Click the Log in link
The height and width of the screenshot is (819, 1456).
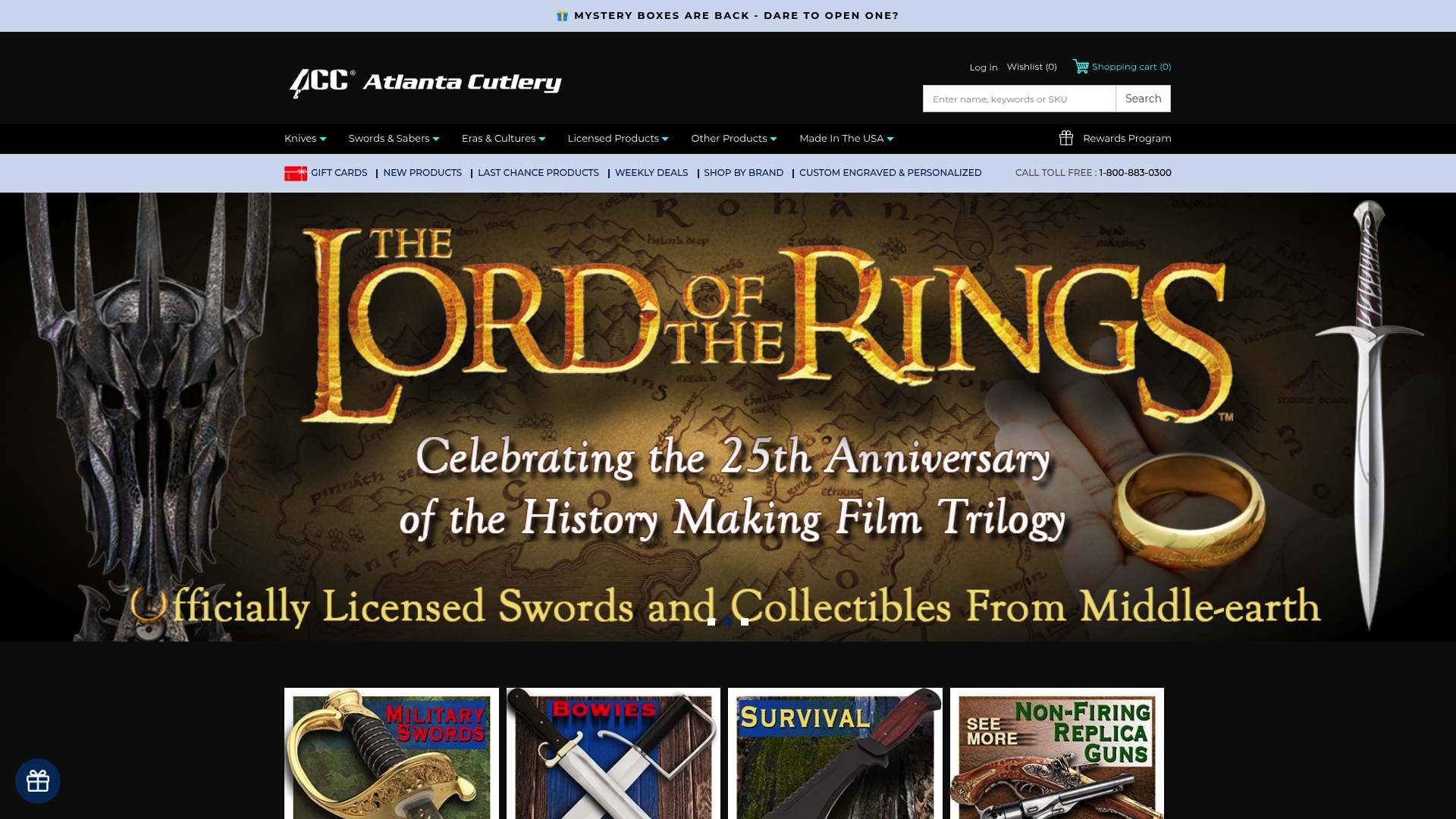[x=984, y=67]
